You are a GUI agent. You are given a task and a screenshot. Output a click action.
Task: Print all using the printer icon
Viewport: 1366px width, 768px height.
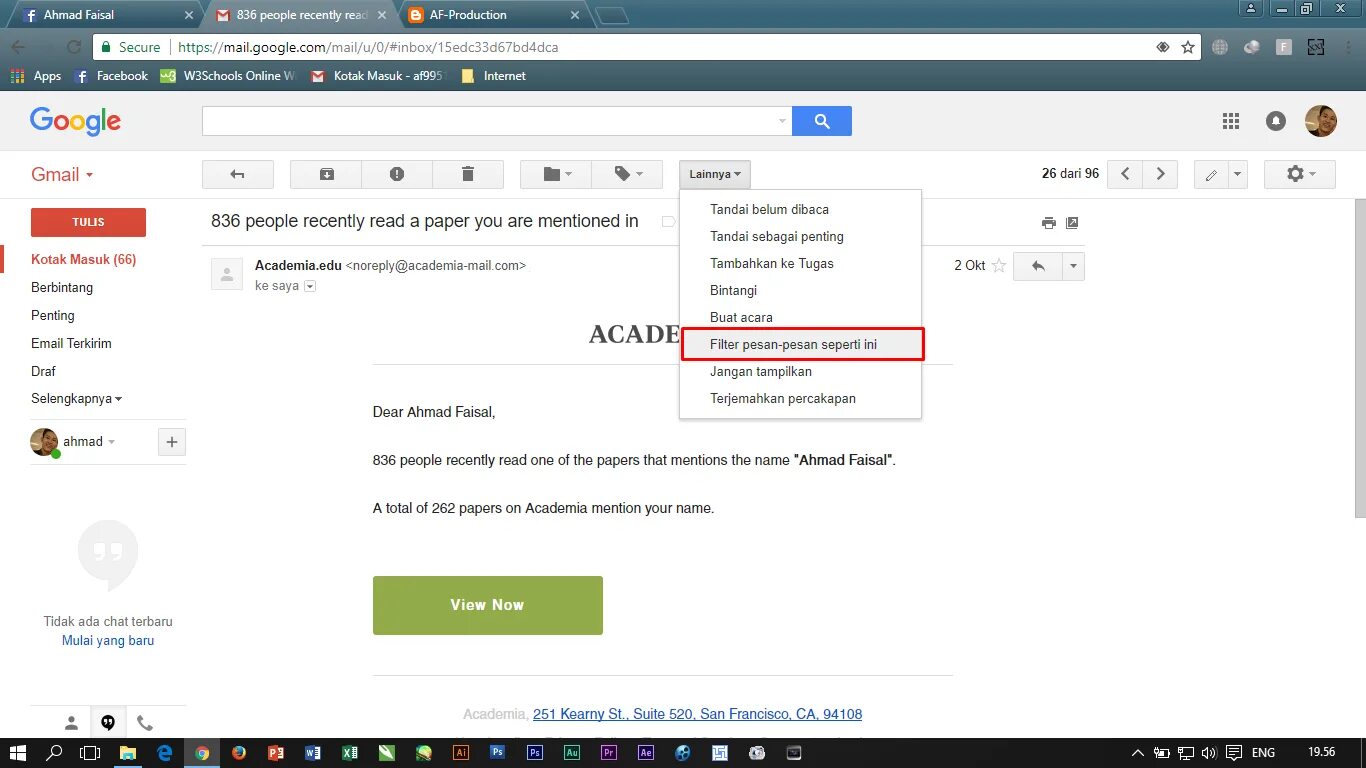(x=1048, y=223)
